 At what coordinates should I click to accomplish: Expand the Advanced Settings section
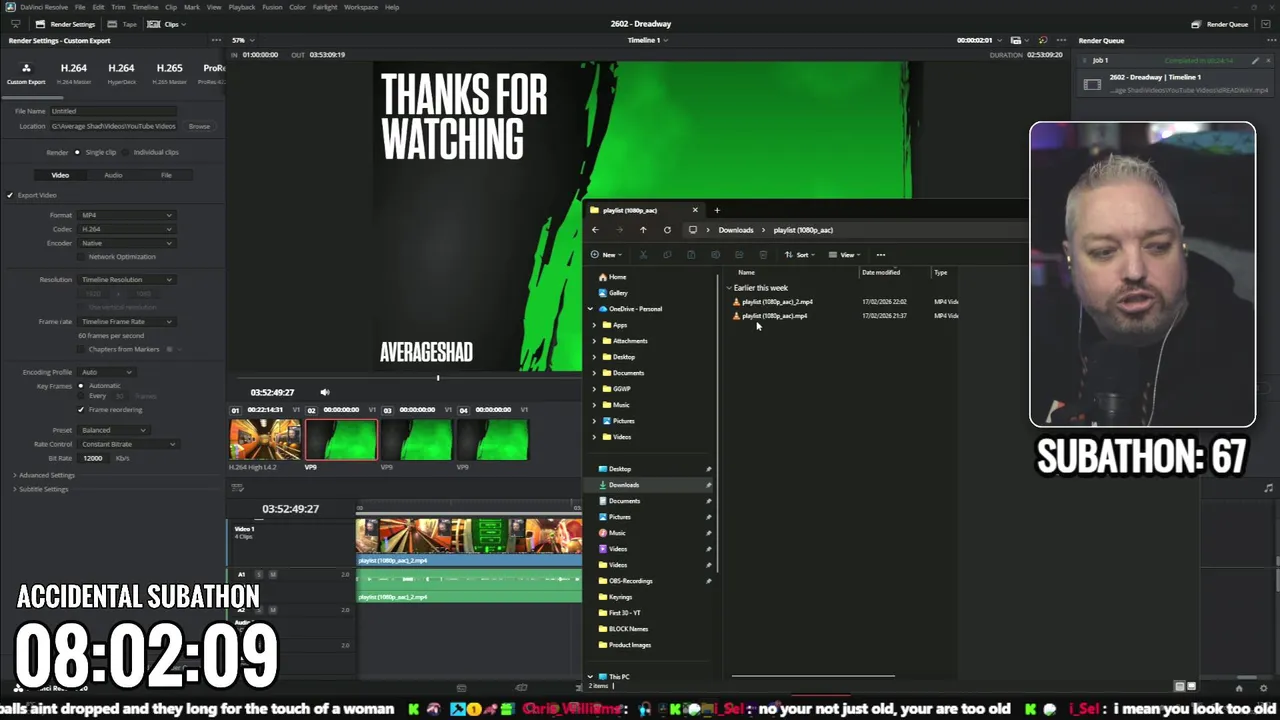click(x=43, y=475)
